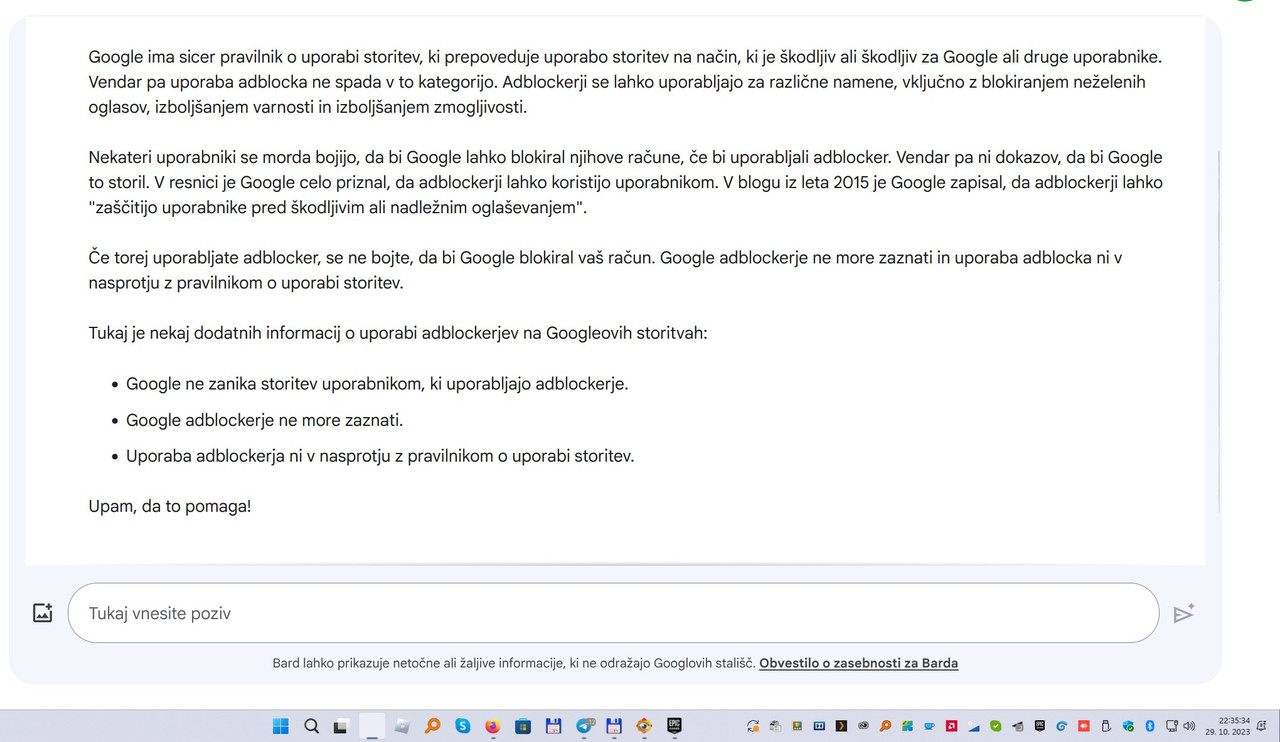Open the 'Obvestilo o zasebnosti za Barda' link
The width and height of the screenshot is (1280, 742).
tap(858, 663)
